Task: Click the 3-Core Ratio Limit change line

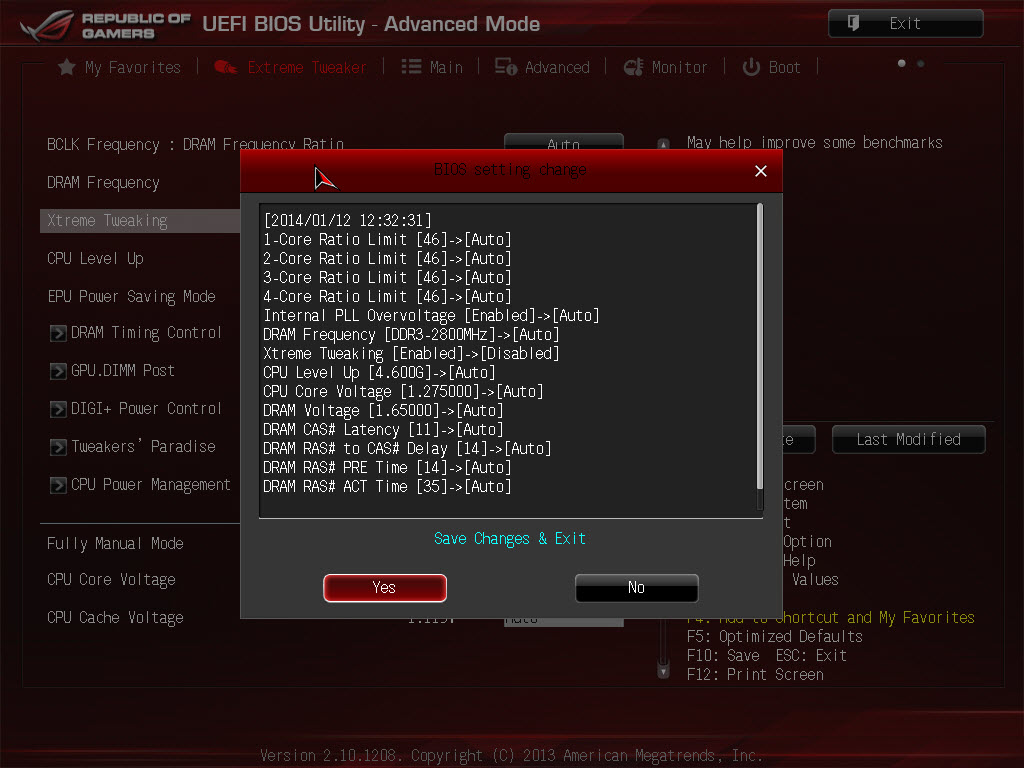Action: point(387,278)
